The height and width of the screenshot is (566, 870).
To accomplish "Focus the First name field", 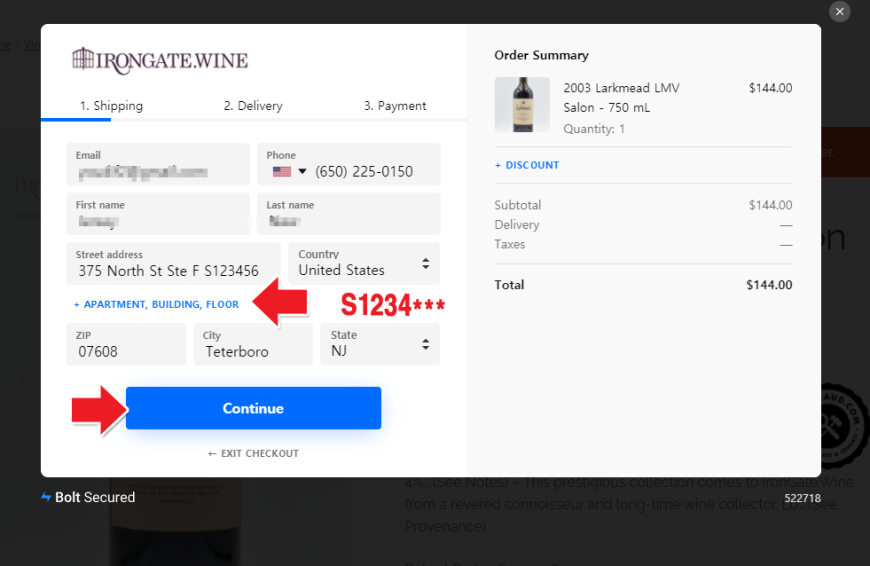I will coord(158,221).
